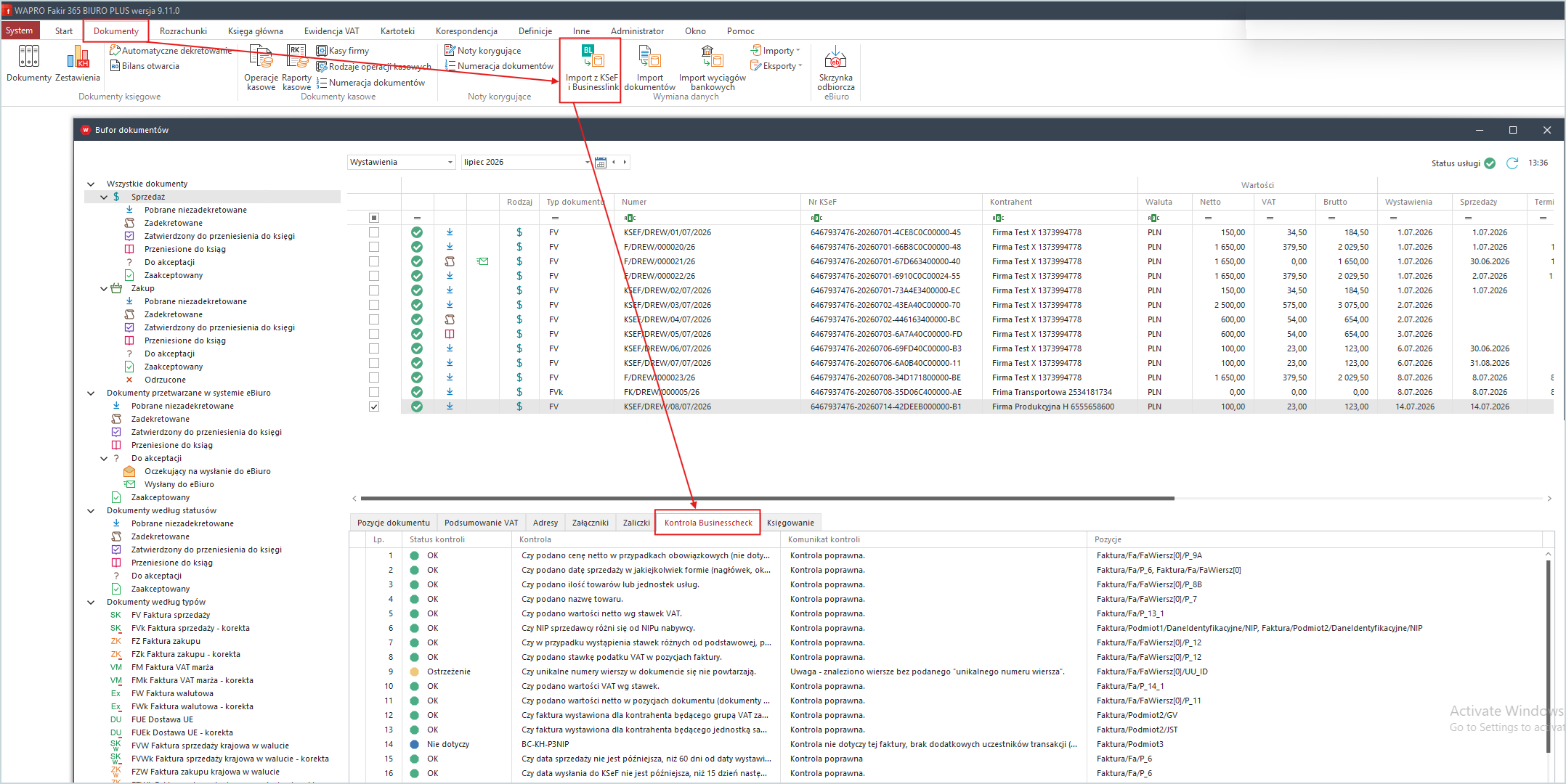Toggle the select-all checkbox in the filter row
The image size is (1566, 784).
374,218
